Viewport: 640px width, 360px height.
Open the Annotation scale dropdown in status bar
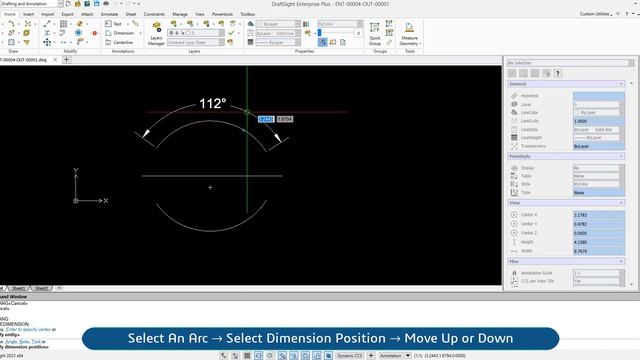(408, 356)
